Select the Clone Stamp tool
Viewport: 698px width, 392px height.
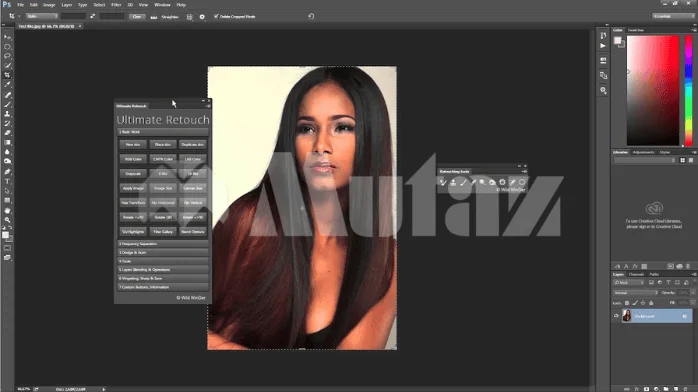(7, 114)
